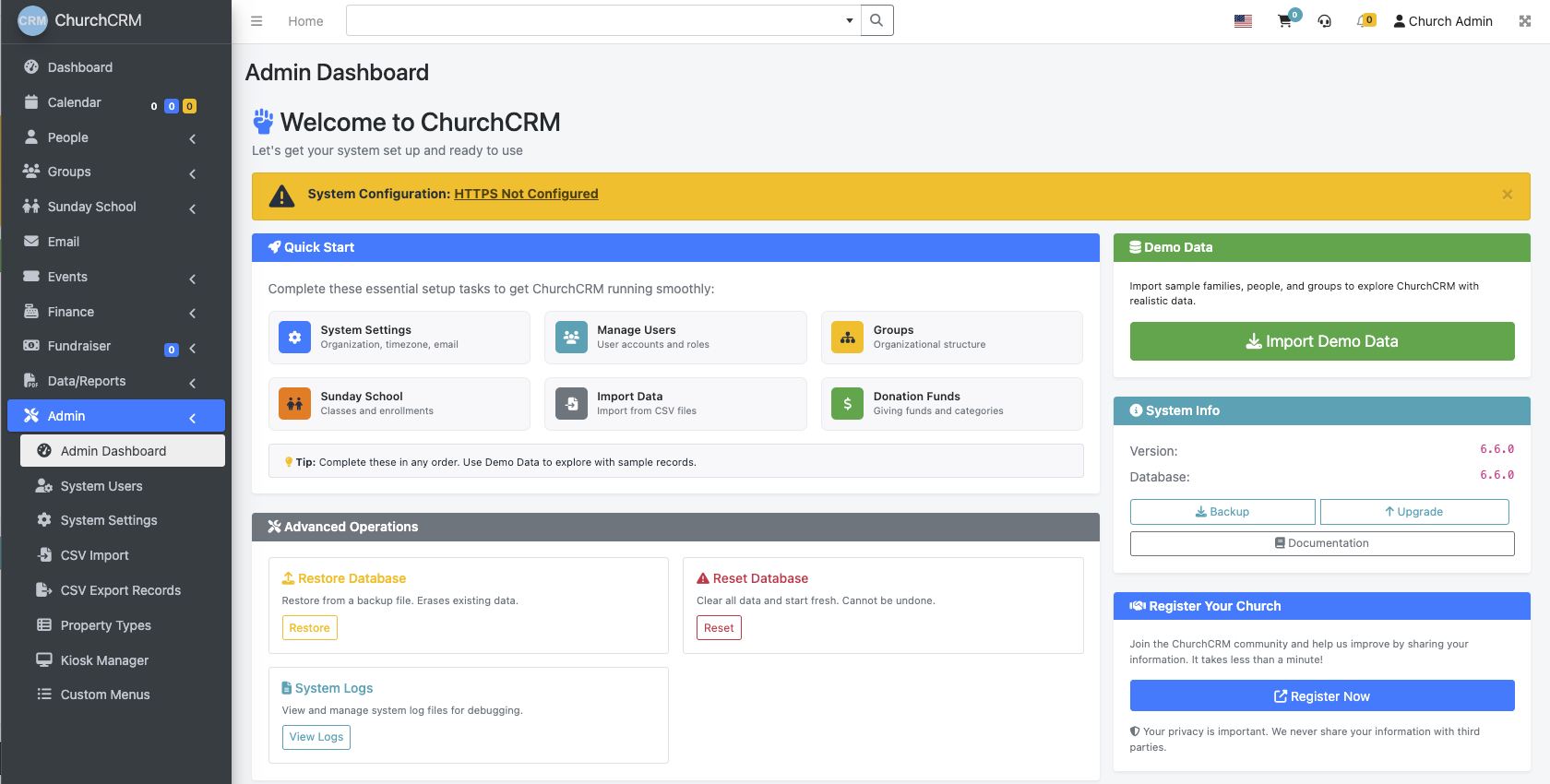Viewport: 1550px width, 784px height.
Task: Expand the Groups sidebar menu chevron
Action: click(193, 173)
